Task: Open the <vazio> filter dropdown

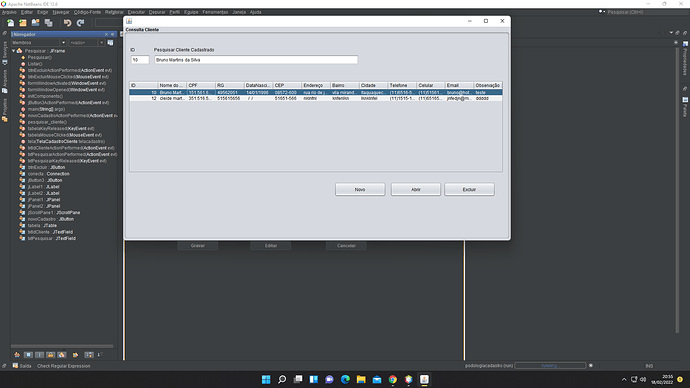Action: (x=86, y=43)
